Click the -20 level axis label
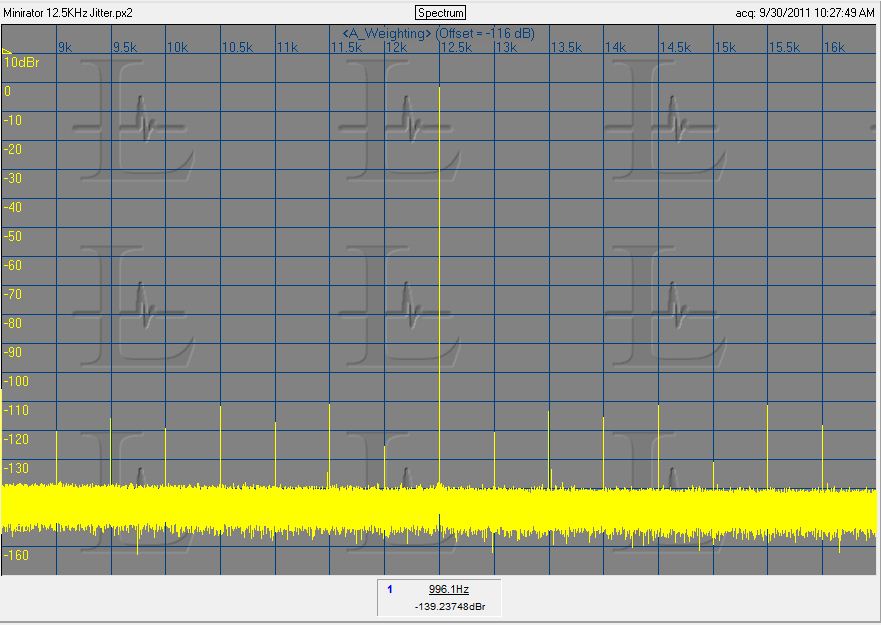The image size is (881, 625). (x=13, y=149)
